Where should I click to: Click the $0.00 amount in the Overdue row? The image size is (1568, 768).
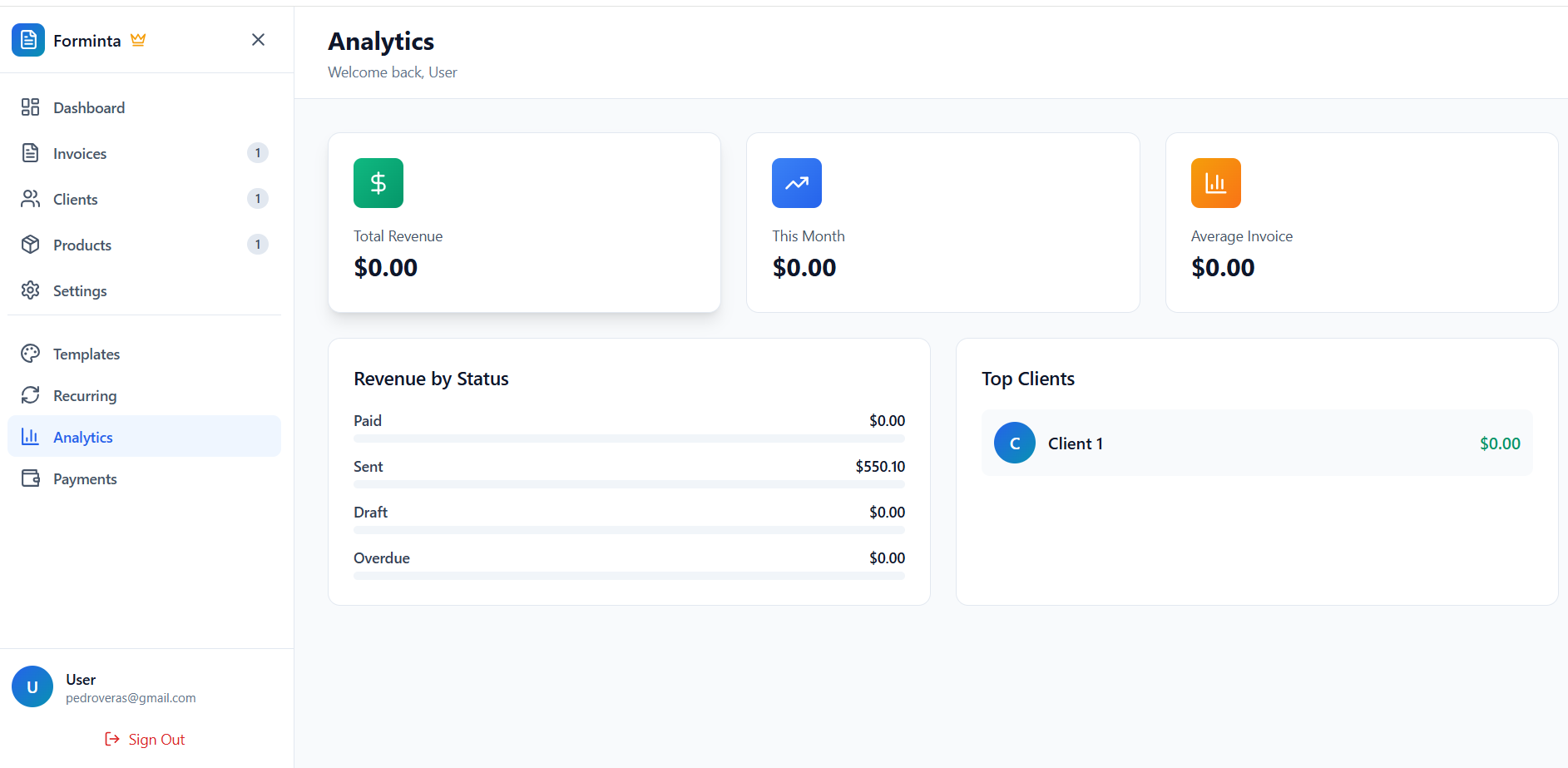[887, 557]
